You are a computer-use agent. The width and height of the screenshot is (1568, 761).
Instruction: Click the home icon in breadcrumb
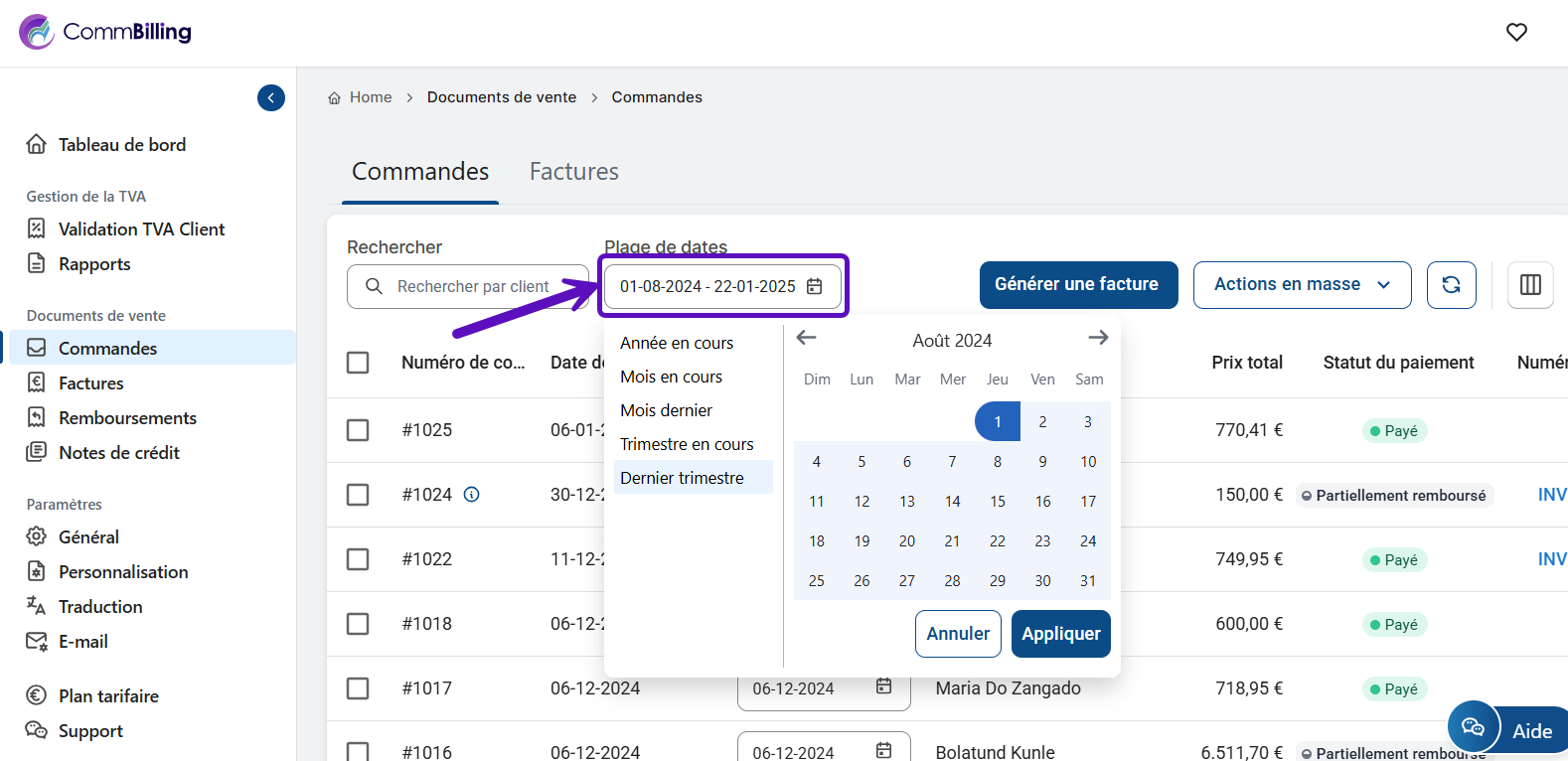335,98
